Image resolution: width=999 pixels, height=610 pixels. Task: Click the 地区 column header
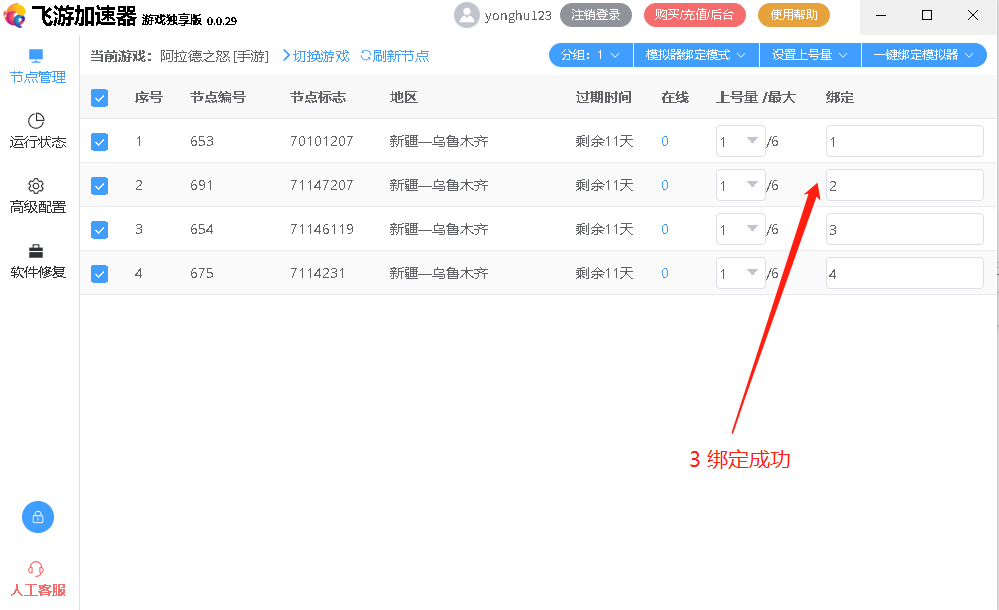[x=404, y=98]
